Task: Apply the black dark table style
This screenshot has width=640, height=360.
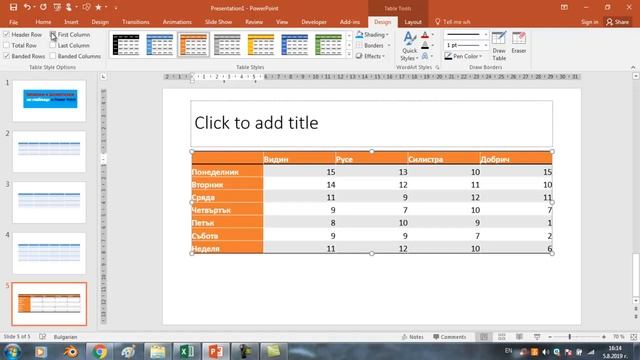Action: pyautogui.click(x=126, y=44)
